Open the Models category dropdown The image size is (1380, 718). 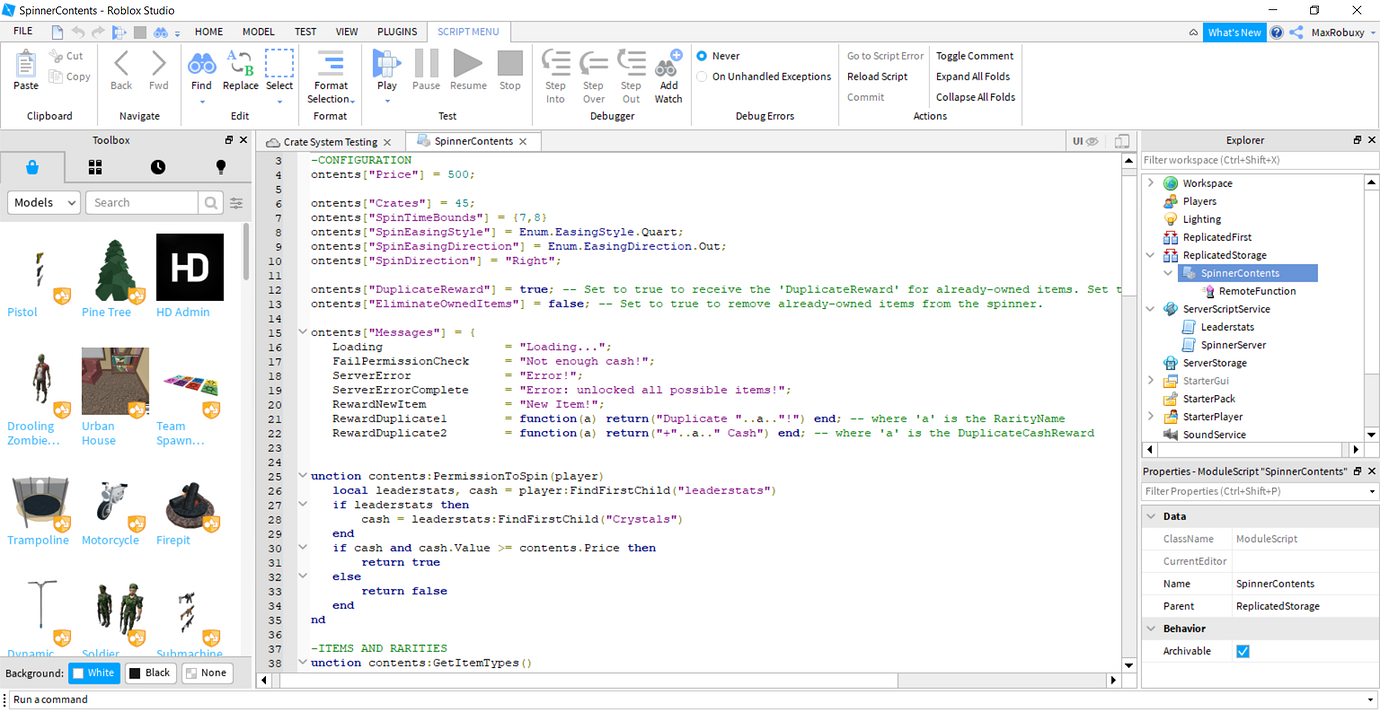(x=44, y=203)
